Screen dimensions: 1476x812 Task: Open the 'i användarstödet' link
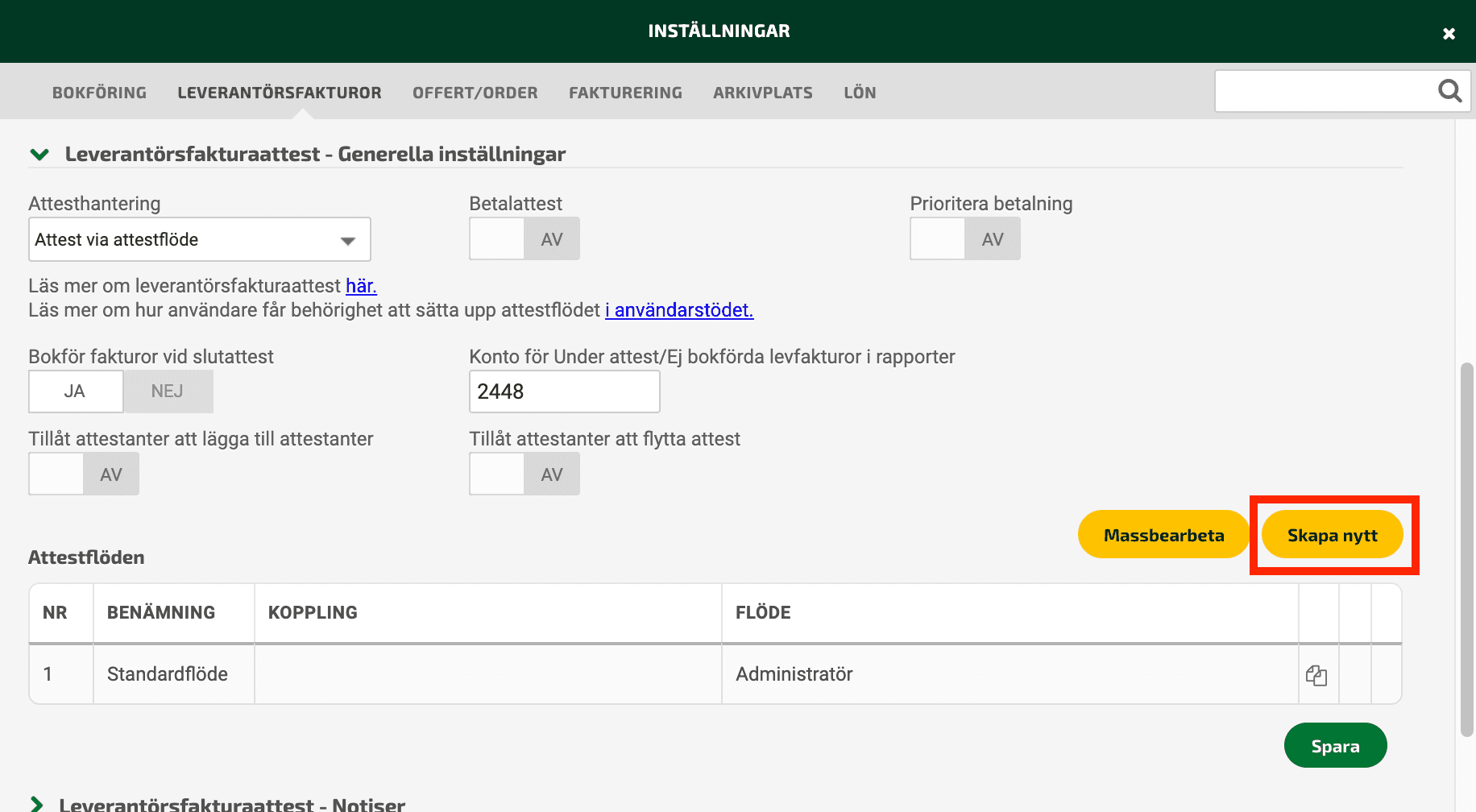[x=679, y=310]
